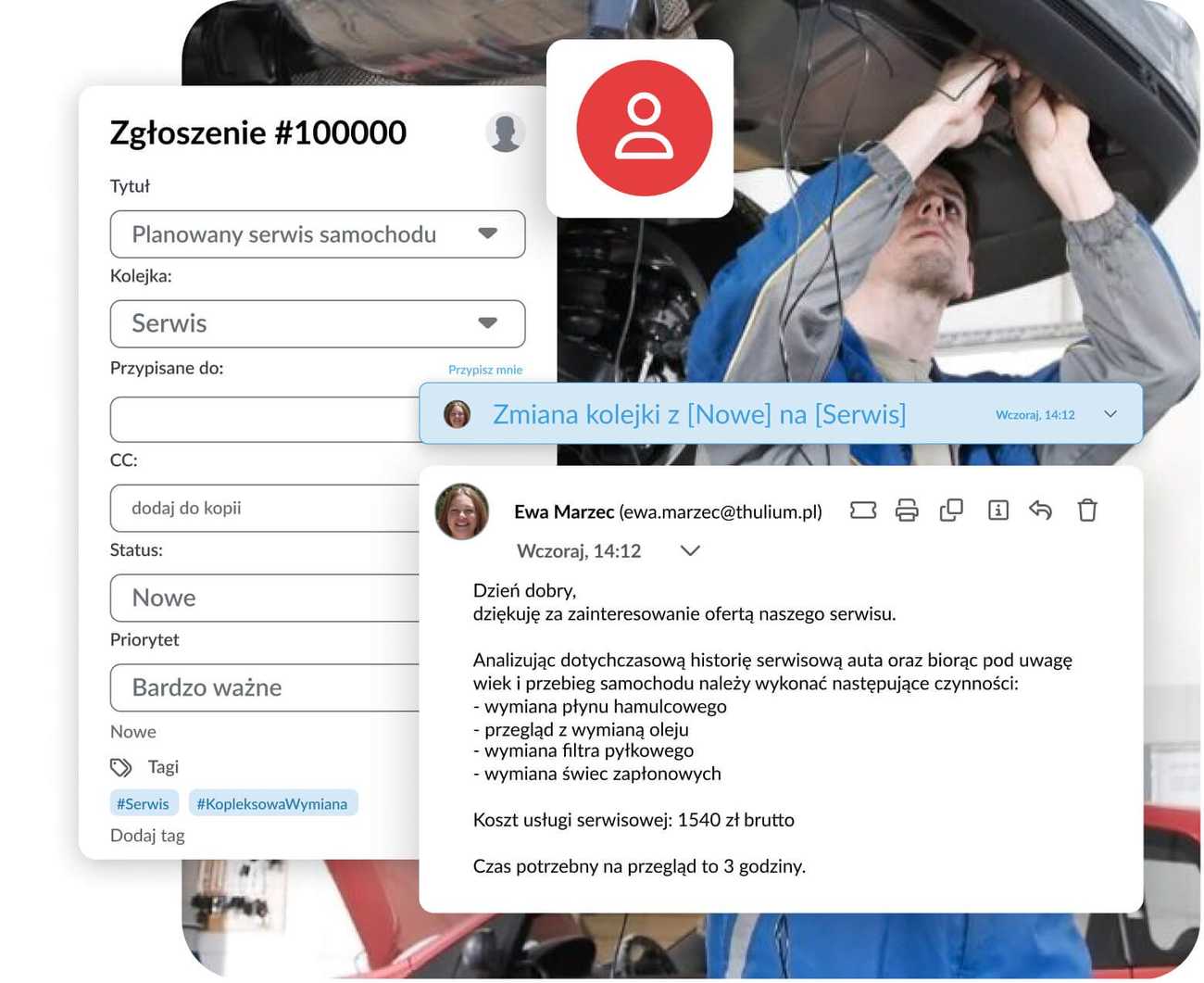Image resolution: width=1204 pixels, height=983 pixels.
Task: Click the gray avatar next to Zgłoszenie title
Action: (505, 132)
